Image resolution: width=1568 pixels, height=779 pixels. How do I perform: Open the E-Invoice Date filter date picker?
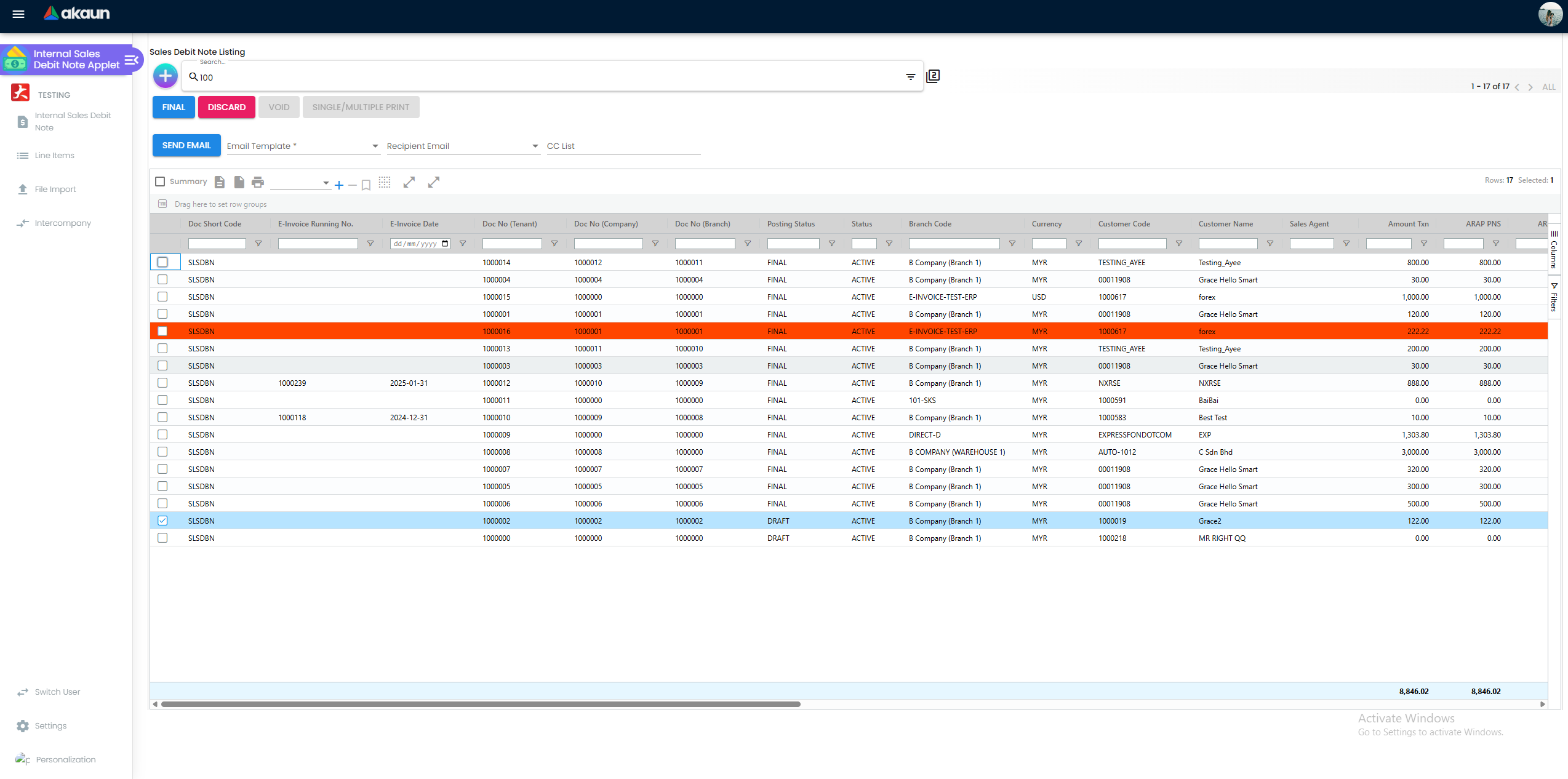[x=446, y=244]
